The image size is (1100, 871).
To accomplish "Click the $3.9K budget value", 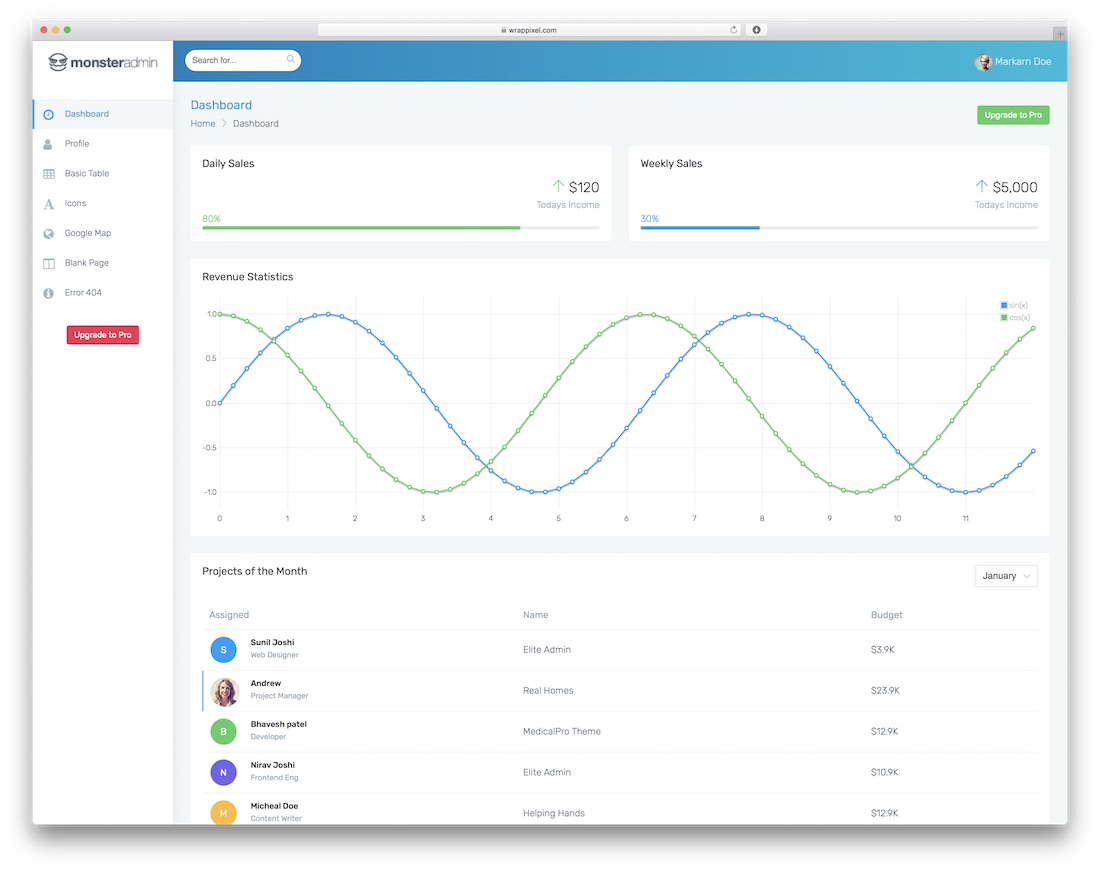I will [883, 650].
